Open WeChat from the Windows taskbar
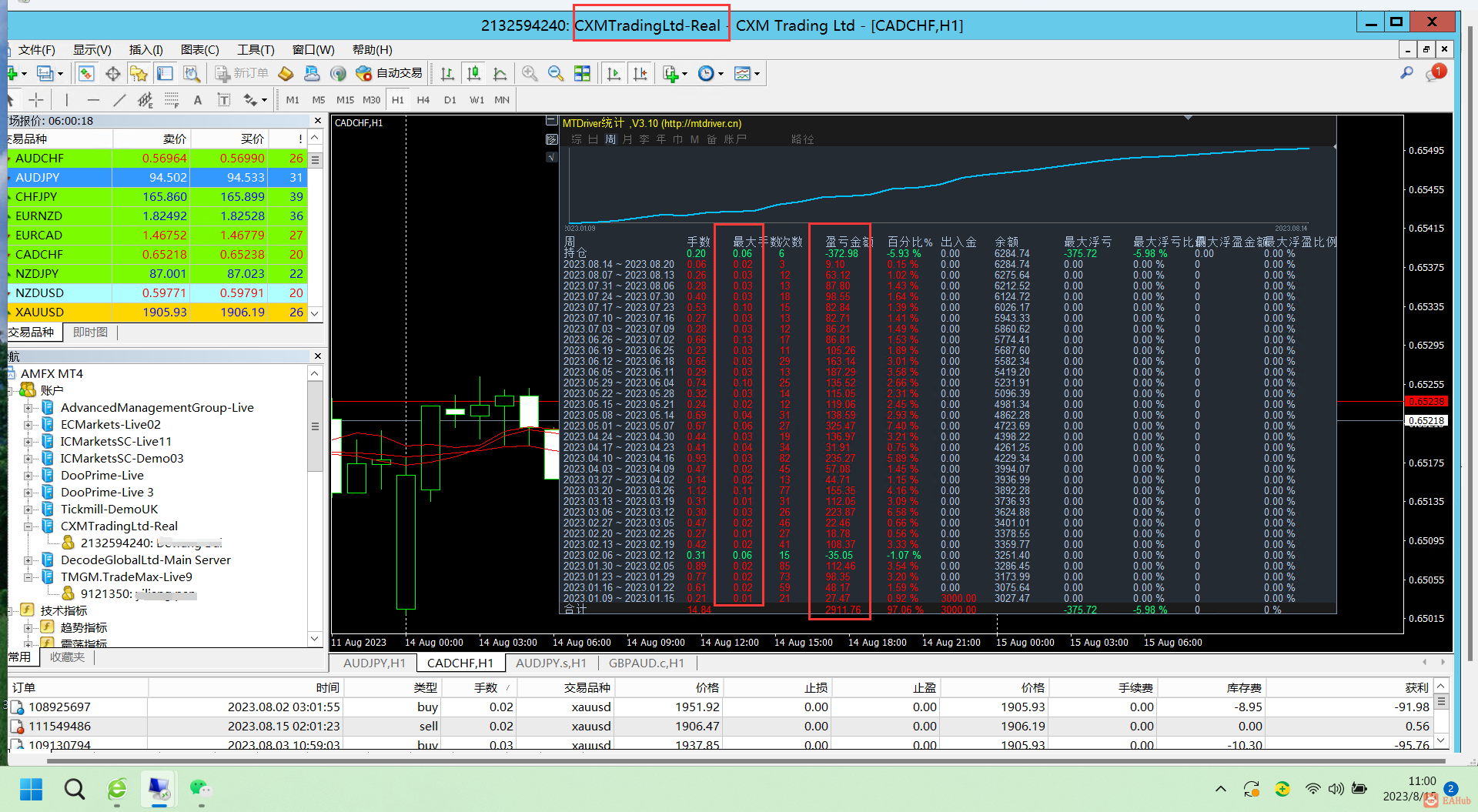This screenshot has height=812, width=1478. tap(200, 788)
